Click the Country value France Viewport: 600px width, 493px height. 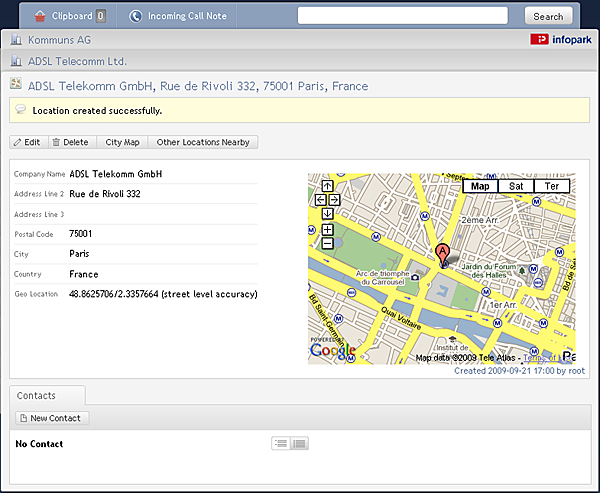click(84, 274)
